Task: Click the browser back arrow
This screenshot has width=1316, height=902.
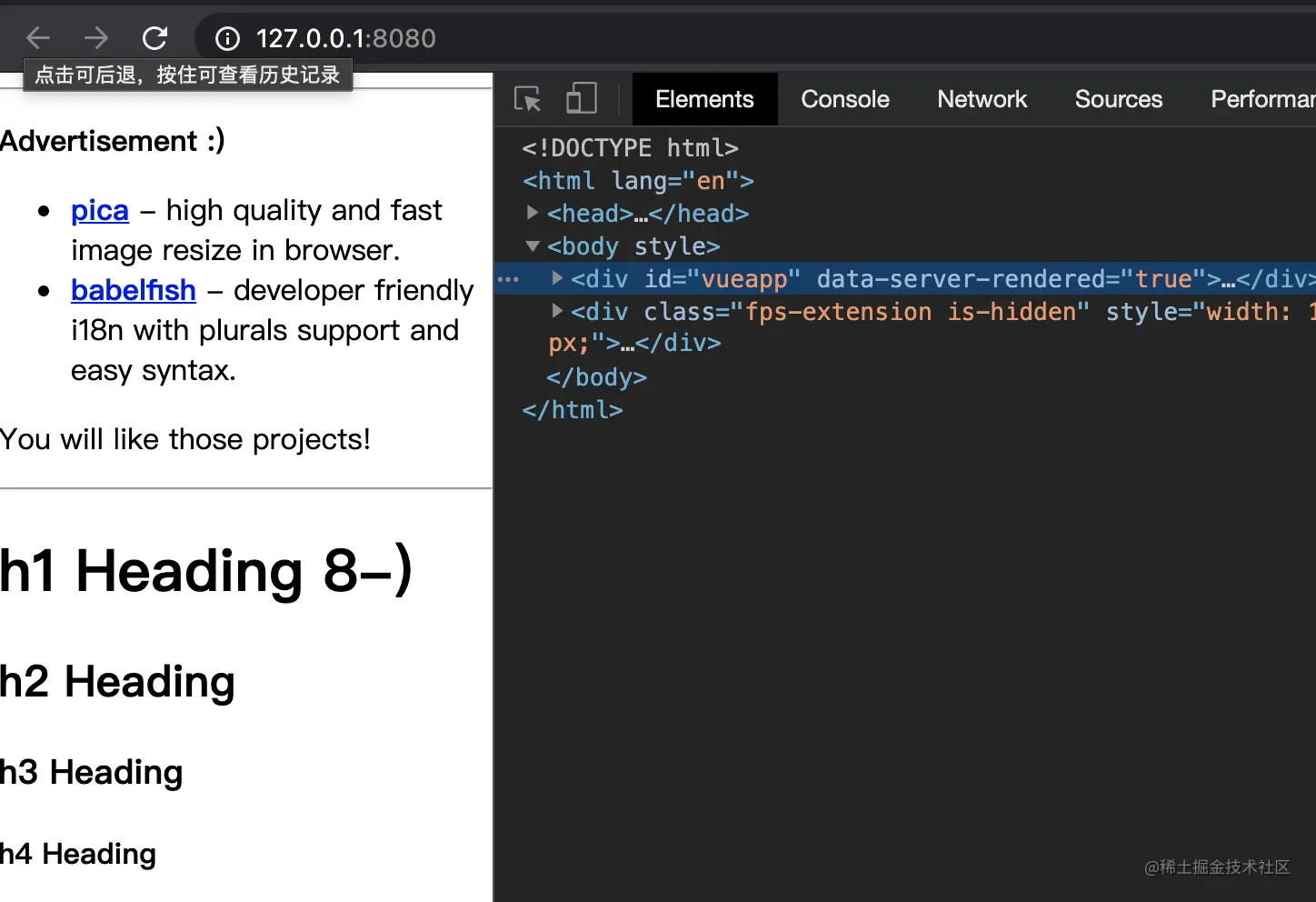Action: pos(38,37)
